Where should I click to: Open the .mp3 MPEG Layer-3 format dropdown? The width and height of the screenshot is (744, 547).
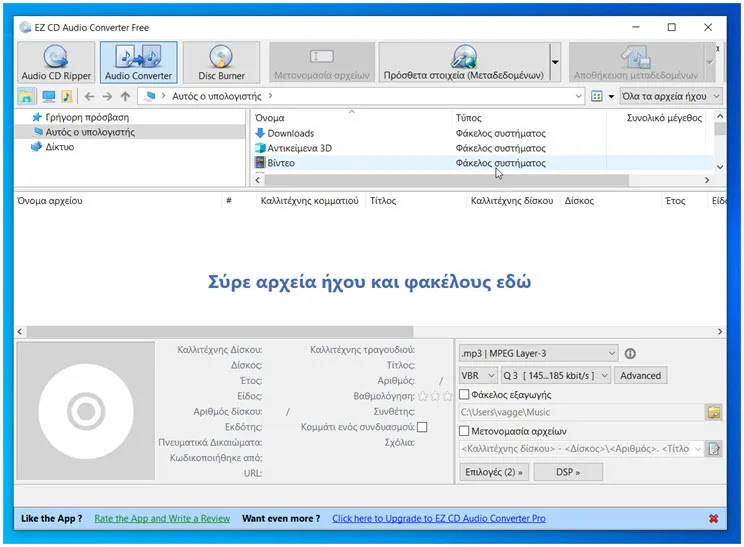coord(539,353)
